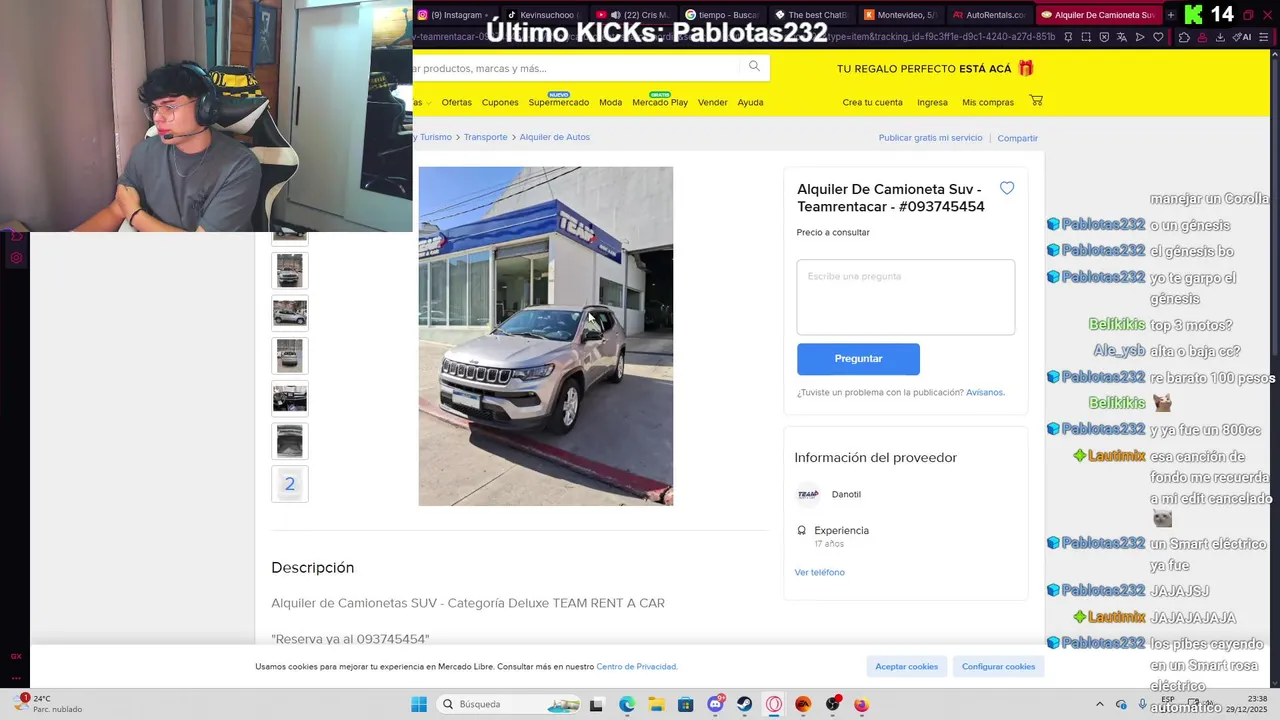Click the Avisanos link
The image size is (1280, 720).
[x=985, y=392]
